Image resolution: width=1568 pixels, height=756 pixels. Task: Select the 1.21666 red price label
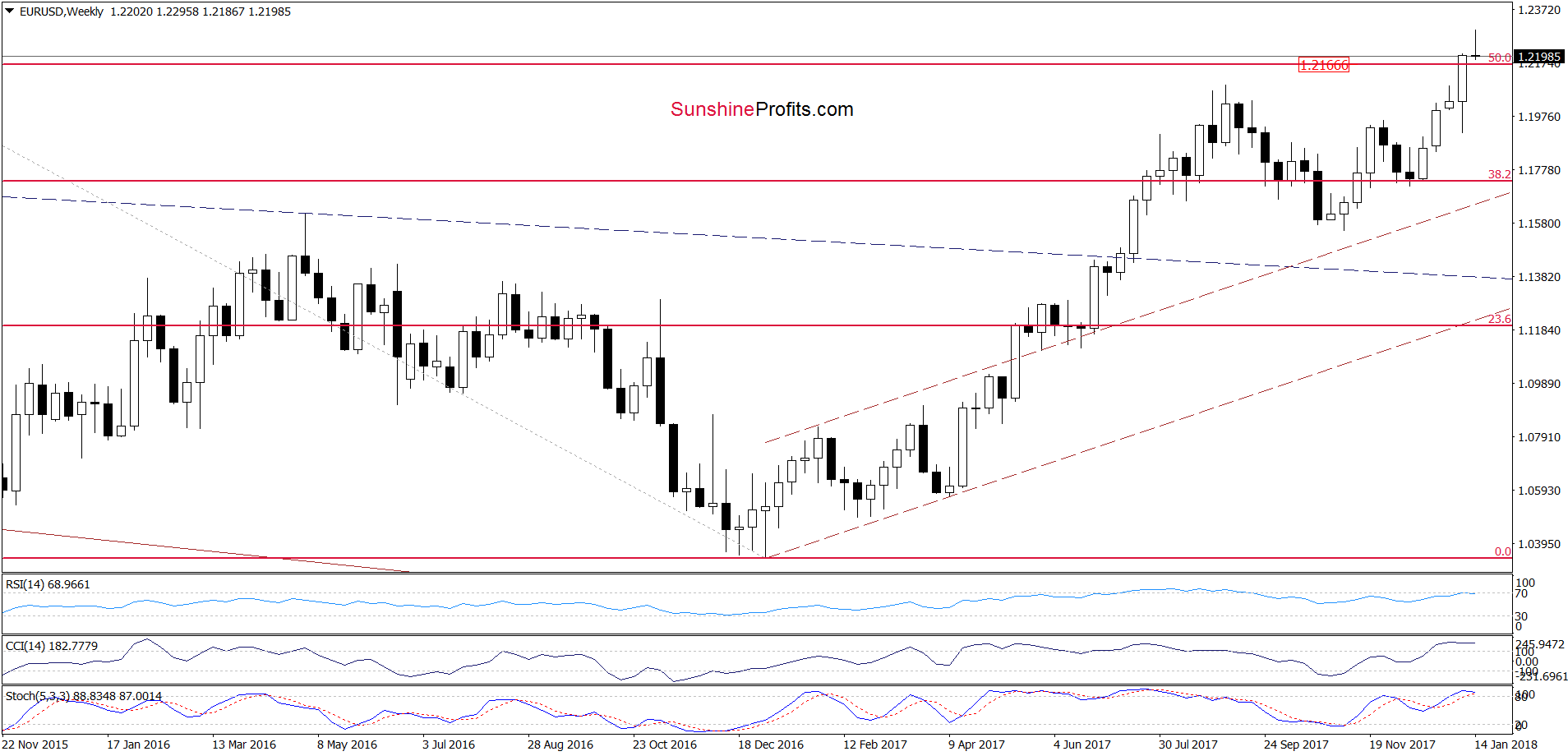1323,65
